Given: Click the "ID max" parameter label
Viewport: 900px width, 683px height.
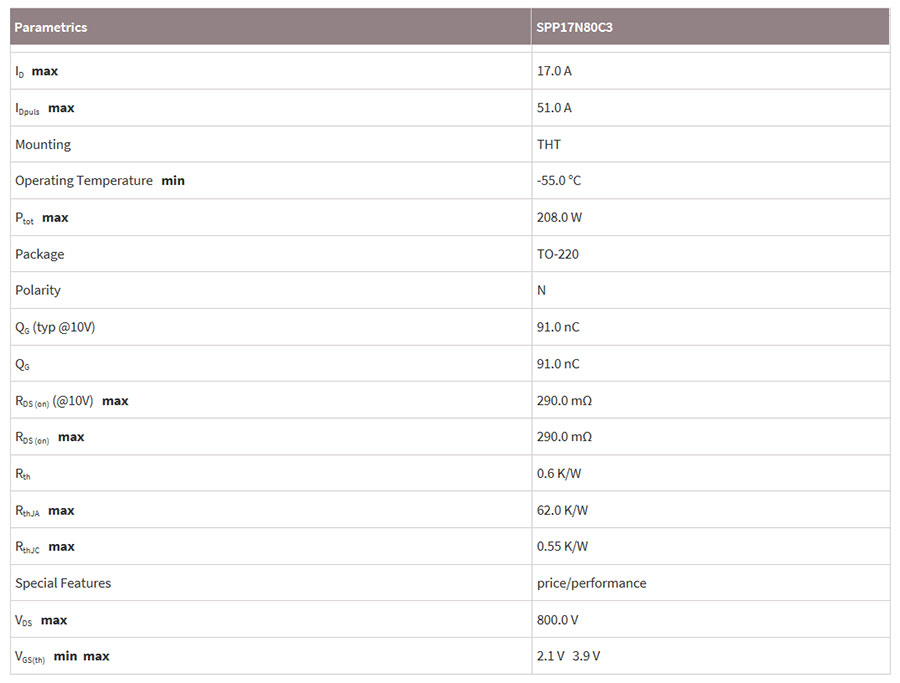Looking at the screenshot, I should (37, 72).
